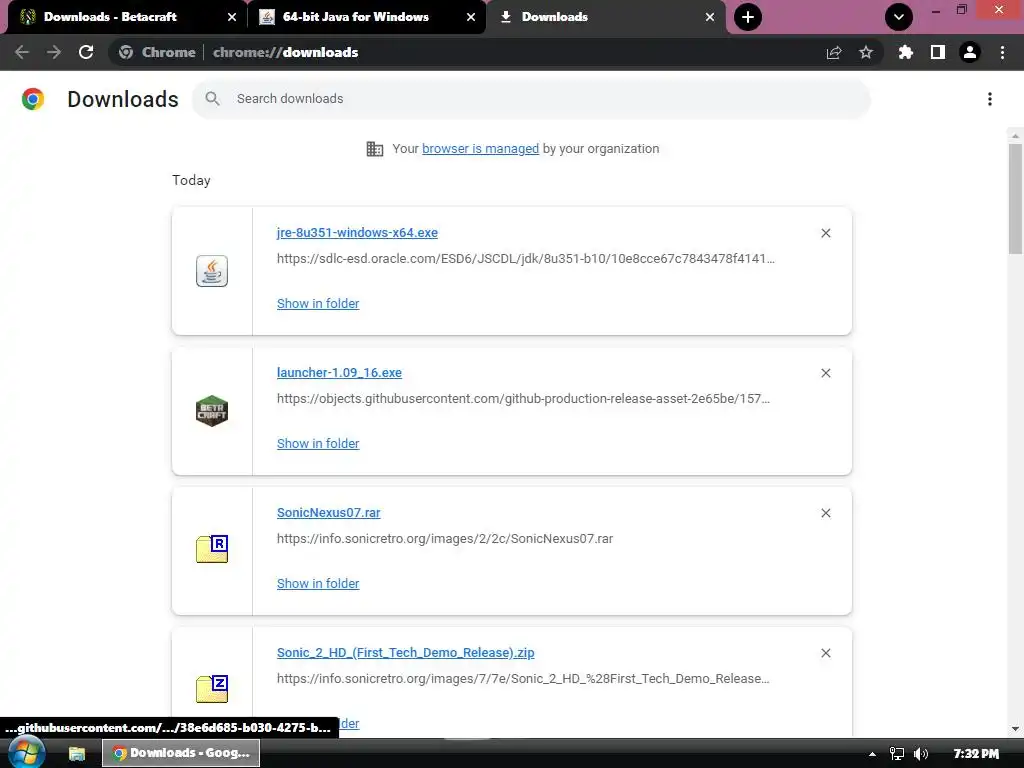The image size is (1024, 768).
Task: Click the Sonic_2_HD ZIP archive icon
Action: pos(212,689)
